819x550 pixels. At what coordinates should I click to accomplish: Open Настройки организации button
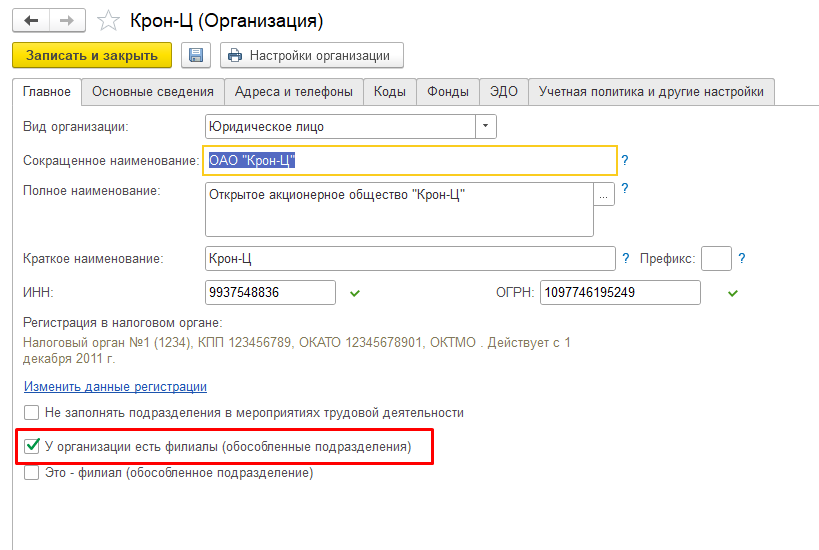pyautogui.click(x=311, y=55)
